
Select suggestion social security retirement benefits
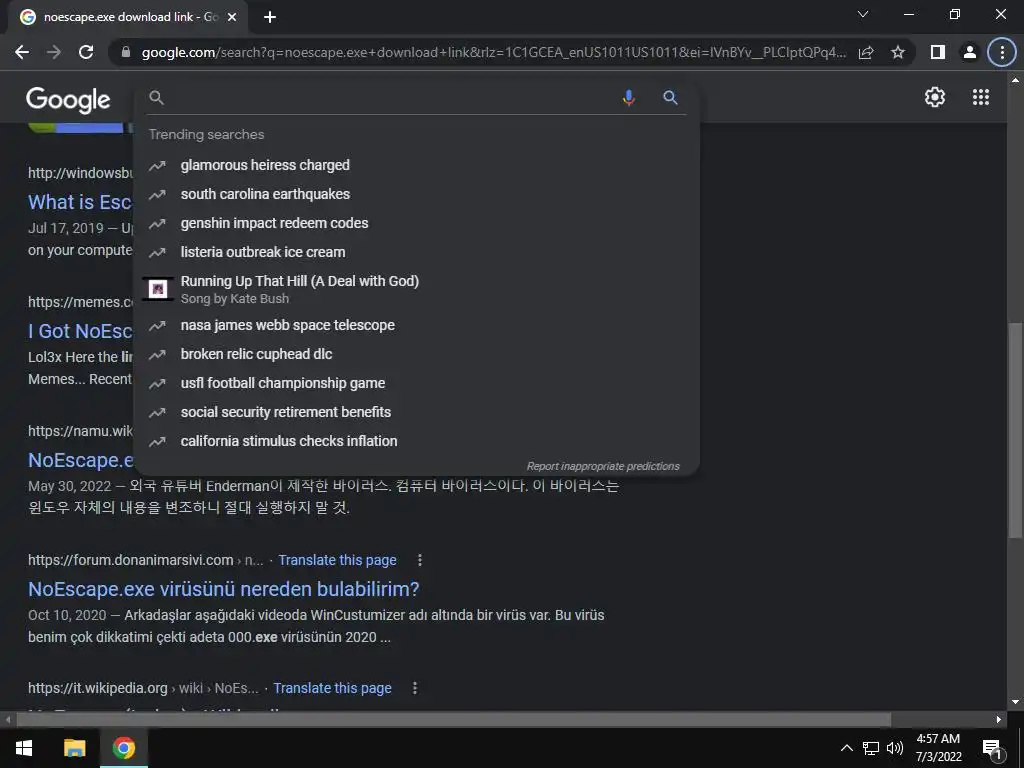point(416,412)
